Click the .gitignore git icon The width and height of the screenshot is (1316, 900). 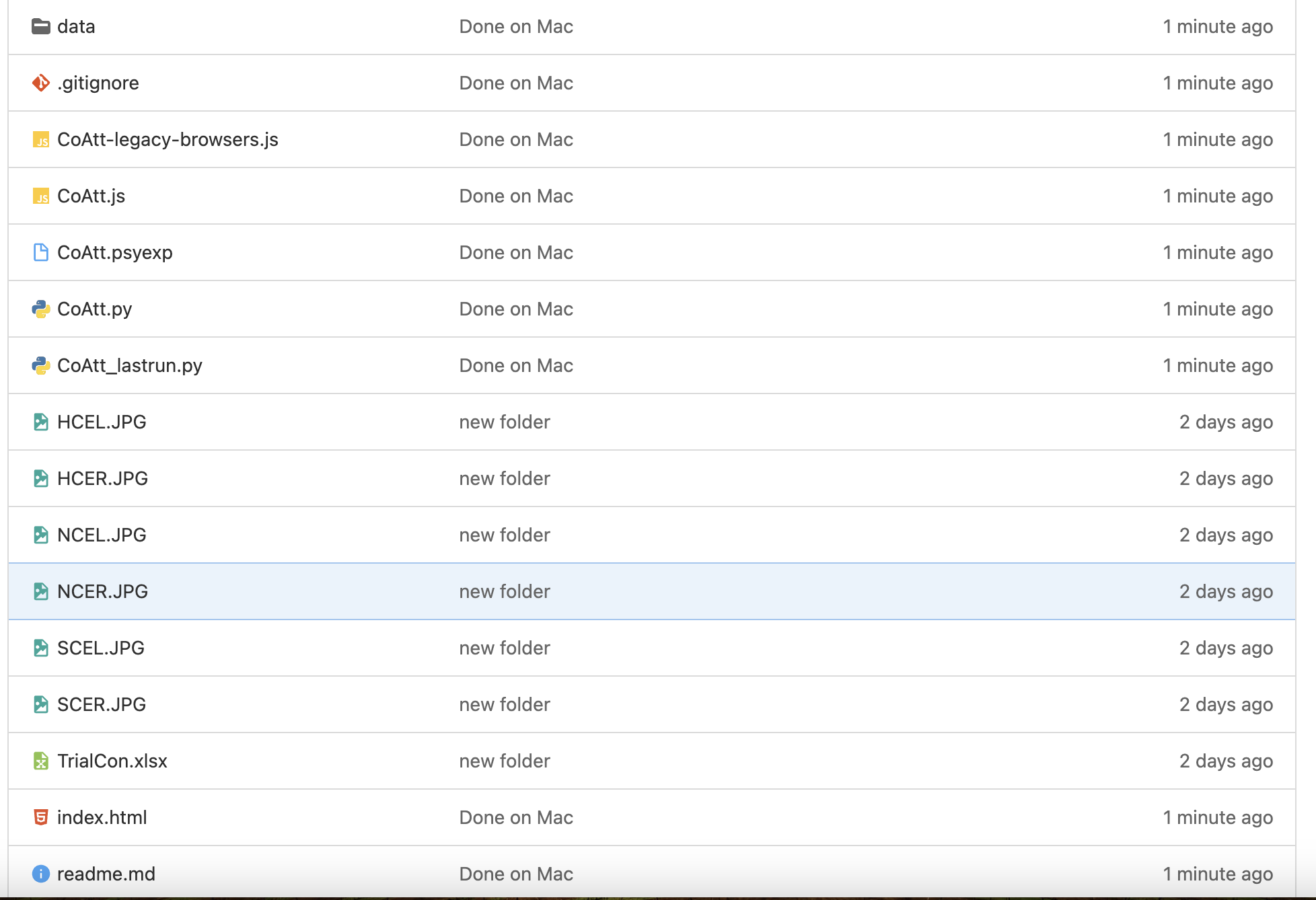(40, 83)
